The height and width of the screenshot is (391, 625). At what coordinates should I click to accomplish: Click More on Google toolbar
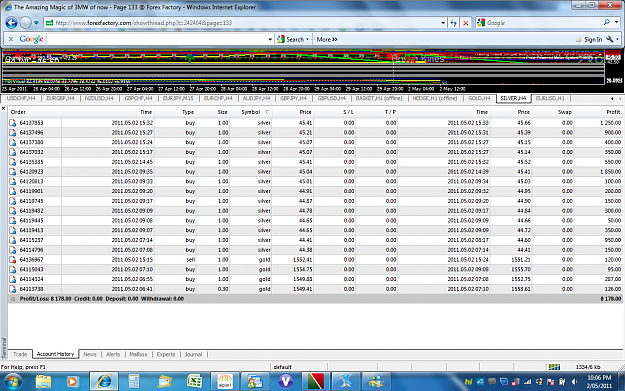pyautogui.click(x=327, y=39)
